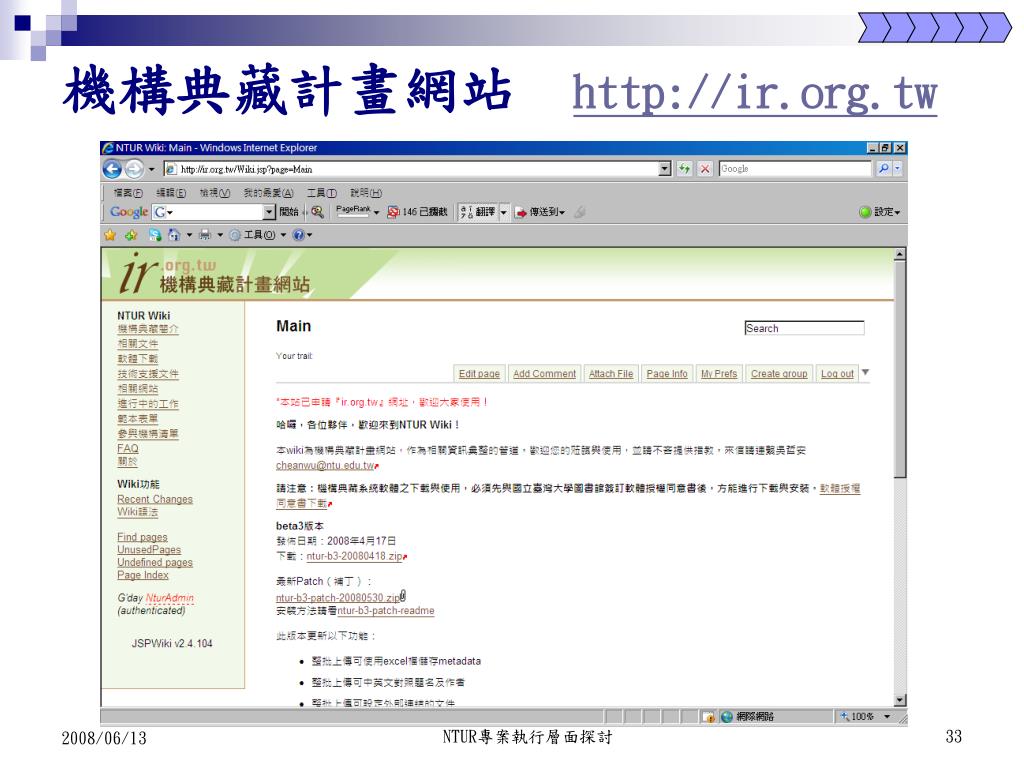The image size is (1024, 768).
Task: Click the wiki Search input field
Action: (x=805, y=328)
